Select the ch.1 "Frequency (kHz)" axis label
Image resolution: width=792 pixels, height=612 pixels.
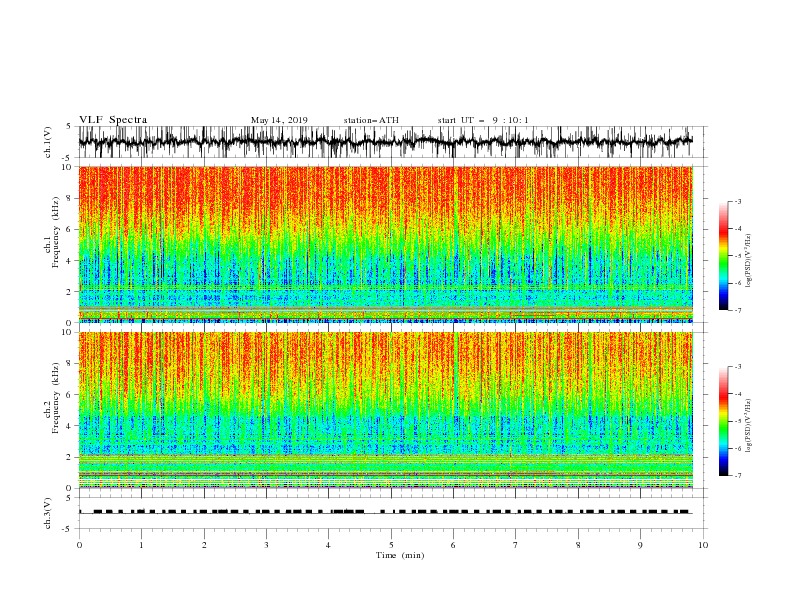click(56, 231)
